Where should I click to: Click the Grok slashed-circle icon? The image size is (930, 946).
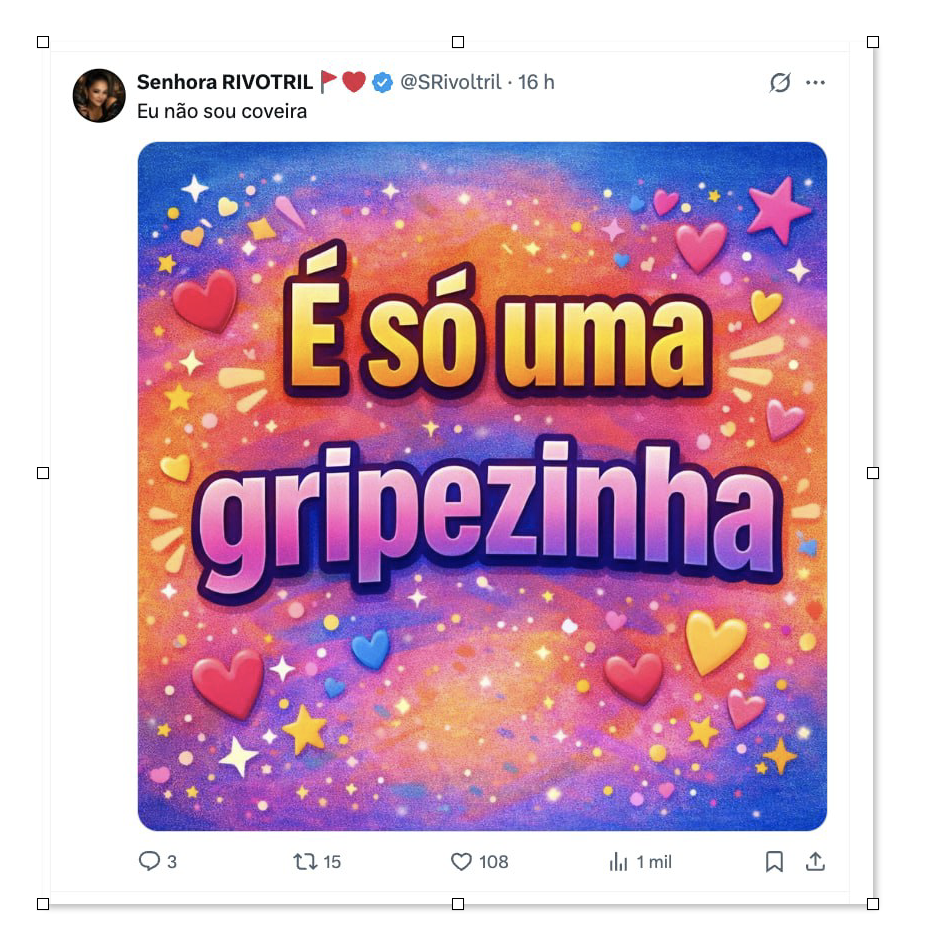780,83
